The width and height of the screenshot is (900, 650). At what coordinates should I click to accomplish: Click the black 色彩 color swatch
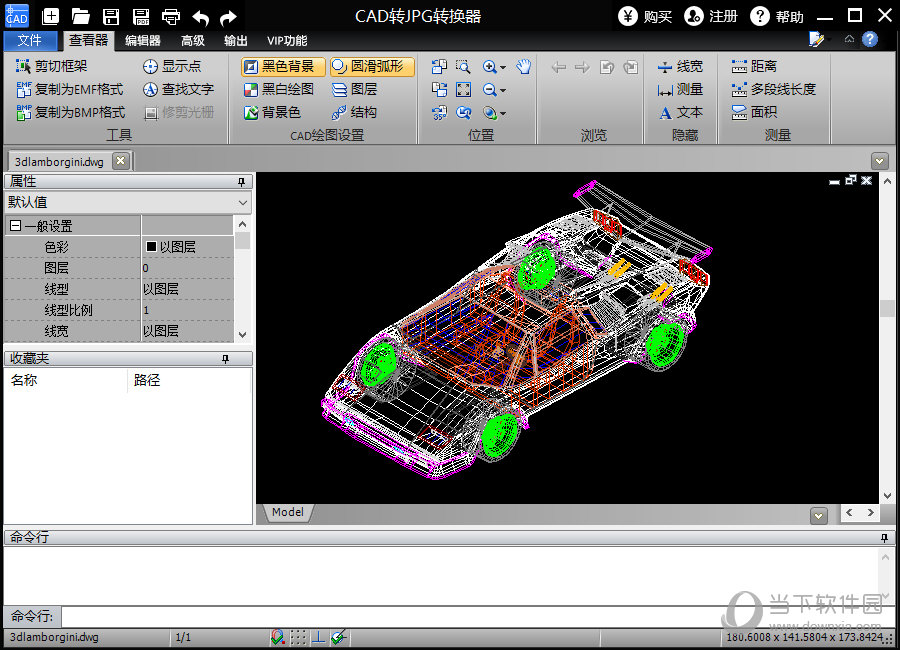(151, 247)
